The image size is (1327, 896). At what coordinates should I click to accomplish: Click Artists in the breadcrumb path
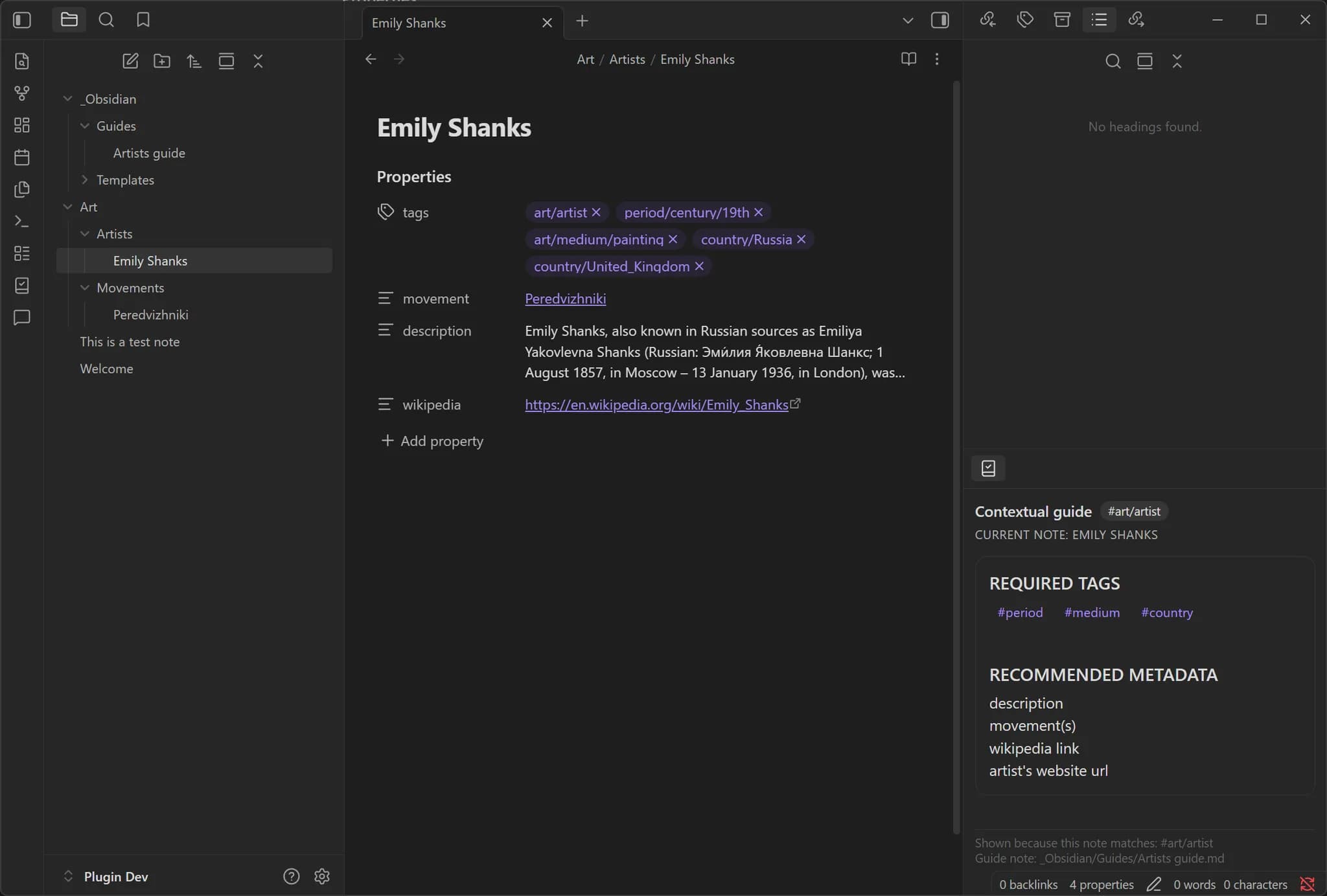tap(627, 59)
